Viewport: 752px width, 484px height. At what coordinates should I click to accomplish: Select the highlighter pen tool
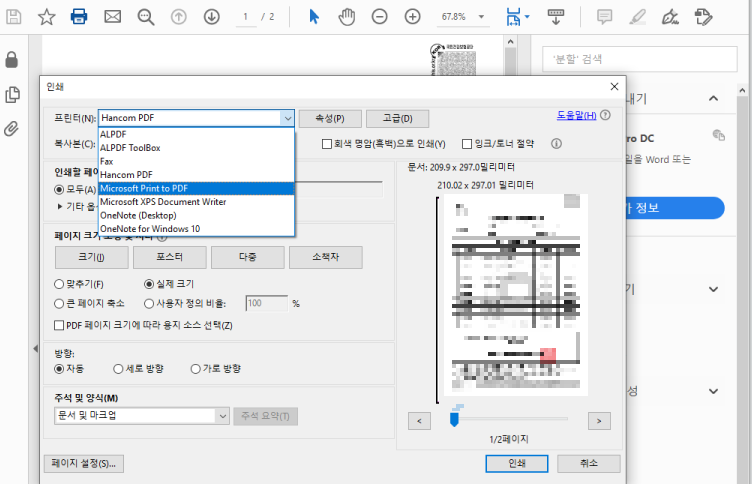coord(637,17)
